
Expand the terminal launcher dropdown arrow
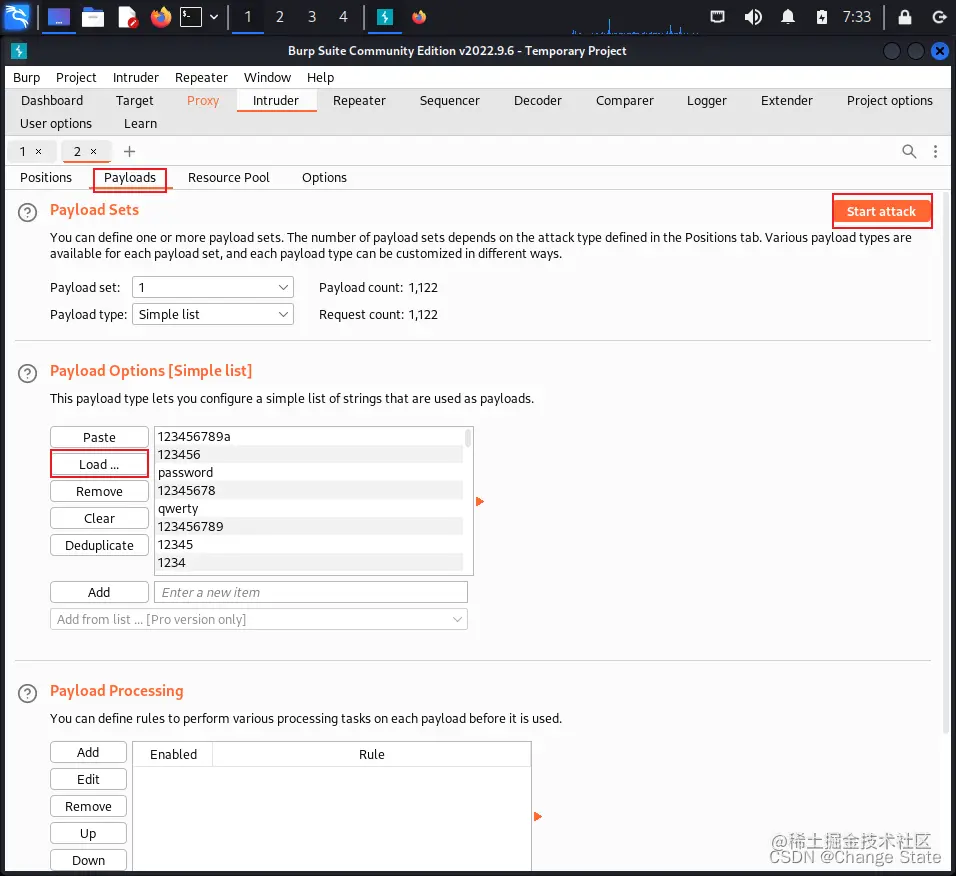(x=214, y=17)
